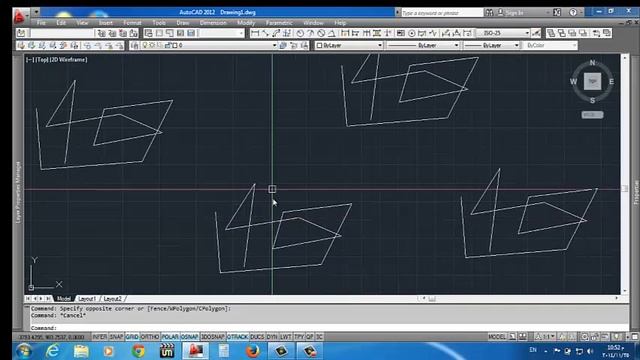Image resolution: width=640 pixels, height=360 pixels.
Task: Click the Send to Back draw order icon
Action: pos(562,33)
